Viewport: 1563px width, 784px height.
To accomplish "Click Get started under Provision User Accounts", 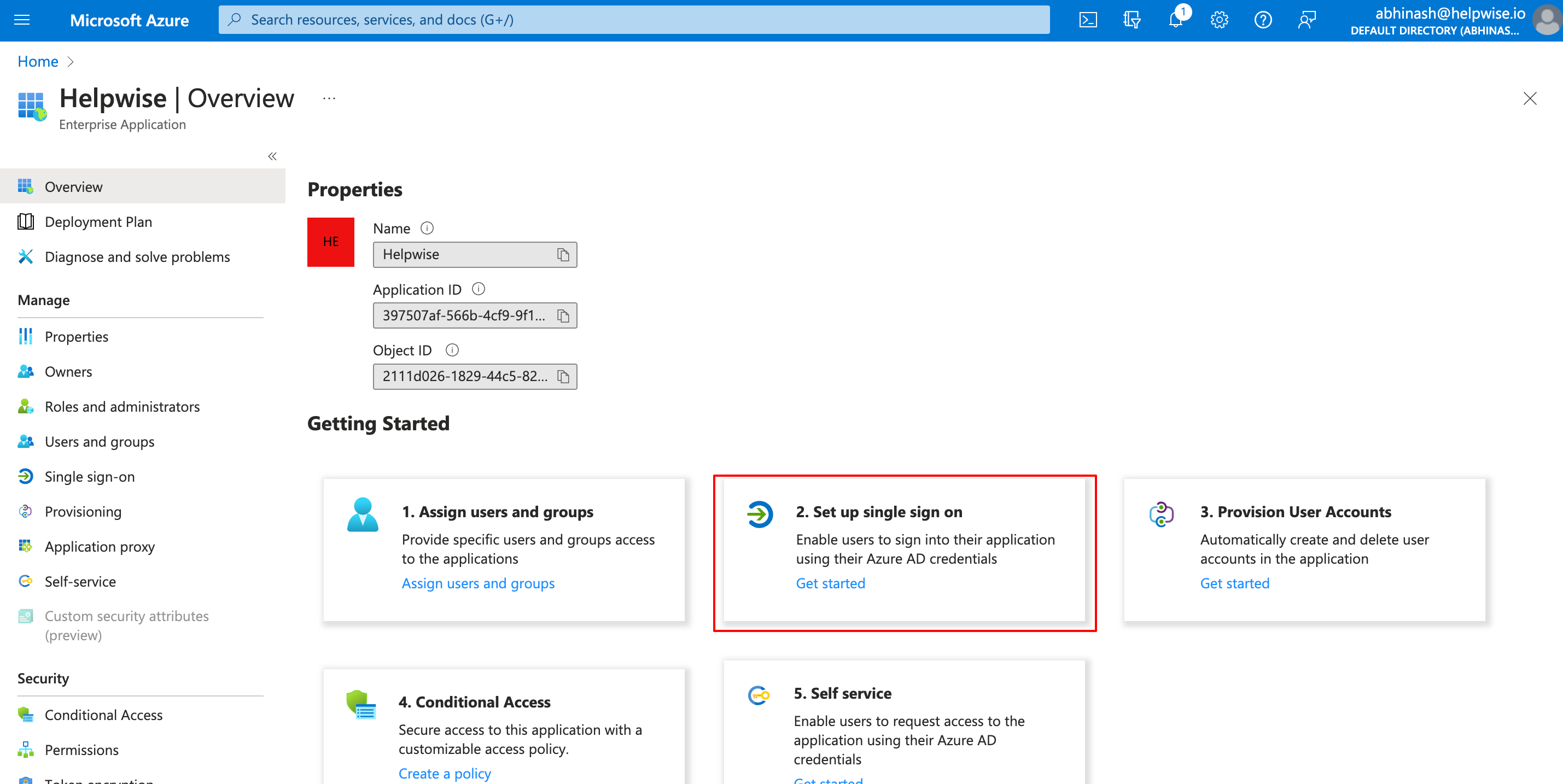I will (x=1235, y=583).
